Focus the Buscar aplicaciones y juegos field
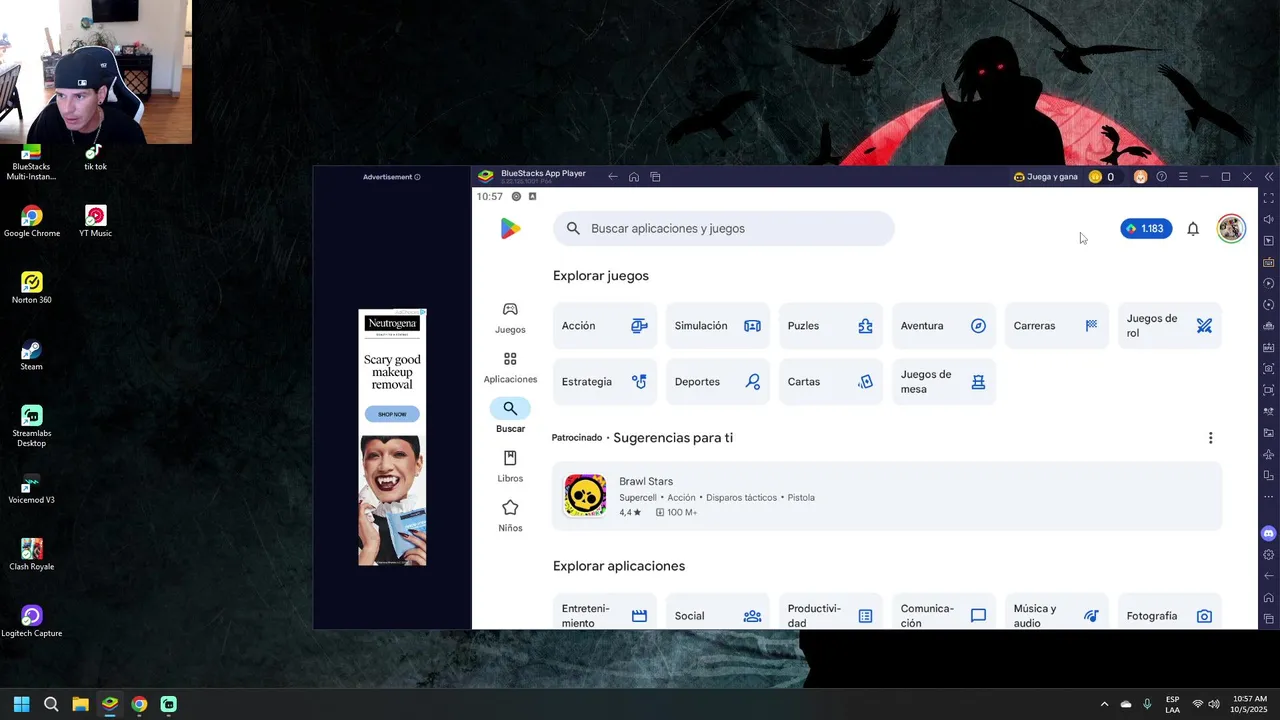 pos(724,228)
